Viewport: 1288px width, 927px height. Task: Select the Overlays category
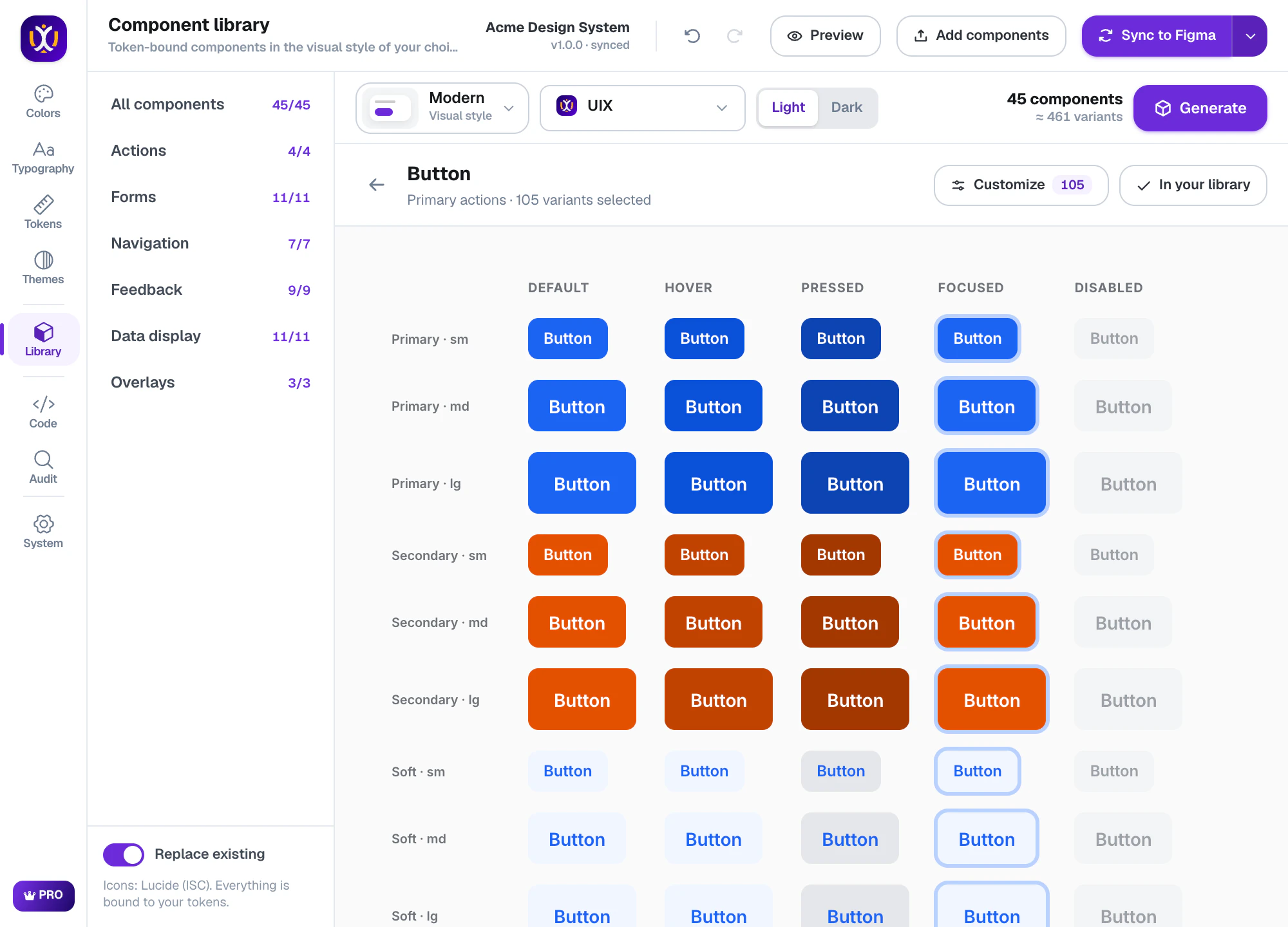pyautogui.click(x=211, y=382)
